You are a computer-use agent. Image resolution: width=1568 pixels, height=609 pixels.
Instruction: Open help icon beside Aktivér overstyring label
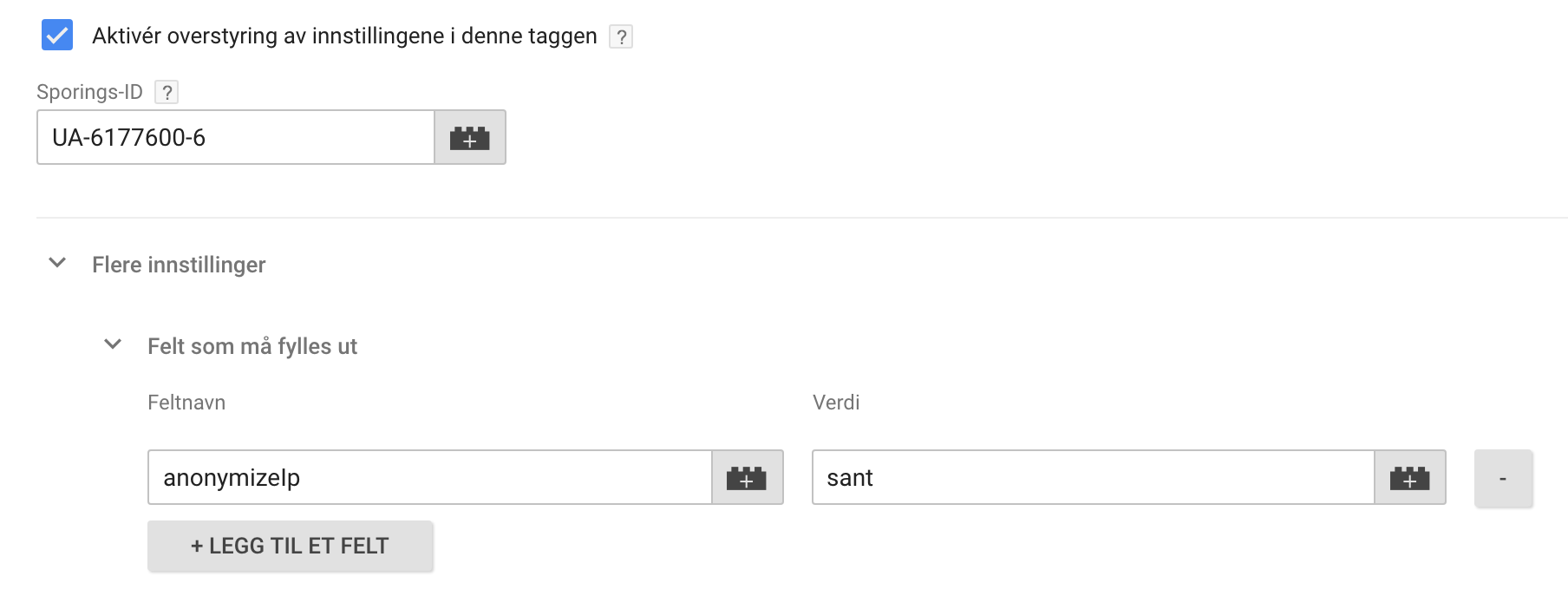tap(620, 36)
